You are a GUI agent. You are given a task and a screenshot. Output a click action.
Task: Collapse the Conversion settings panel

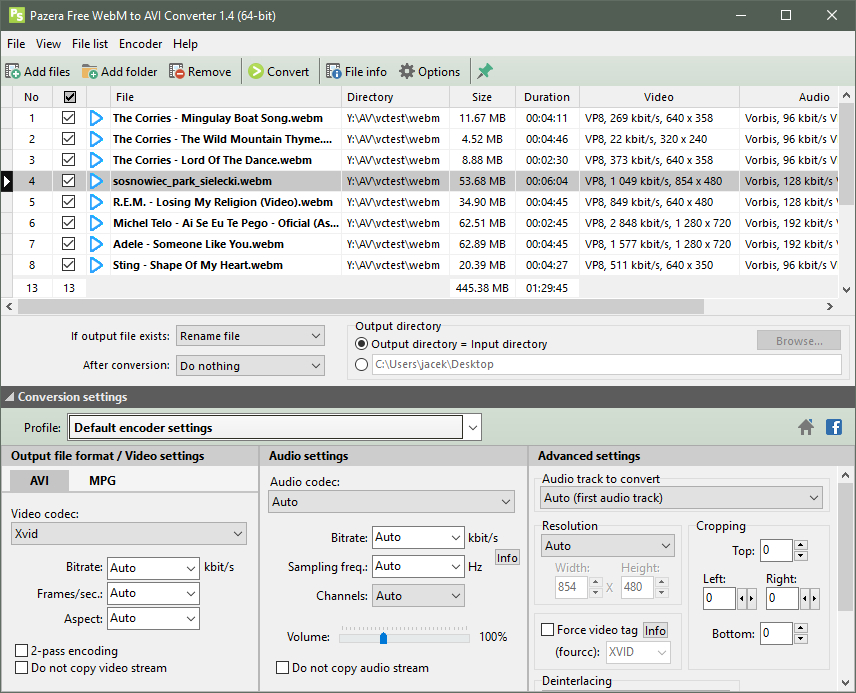click(x=9, y=397)
